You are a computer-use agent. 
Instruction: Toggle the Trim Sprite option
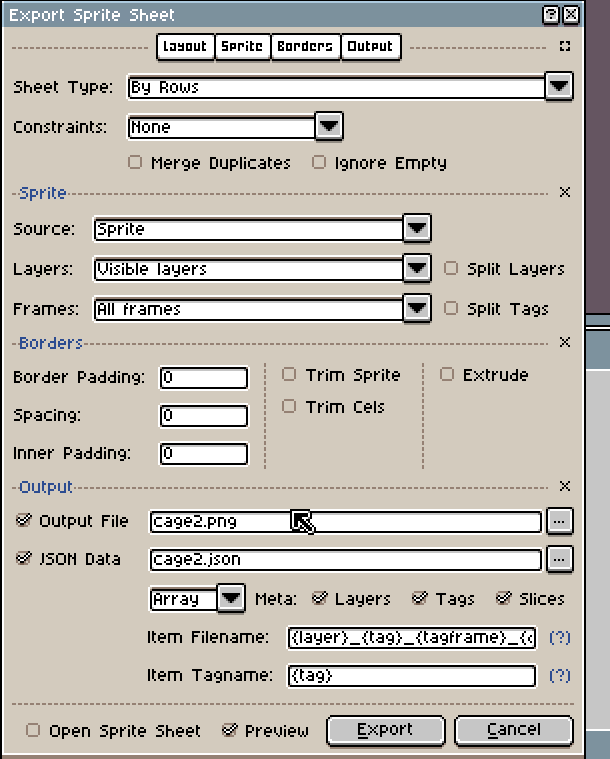[289, 375]
